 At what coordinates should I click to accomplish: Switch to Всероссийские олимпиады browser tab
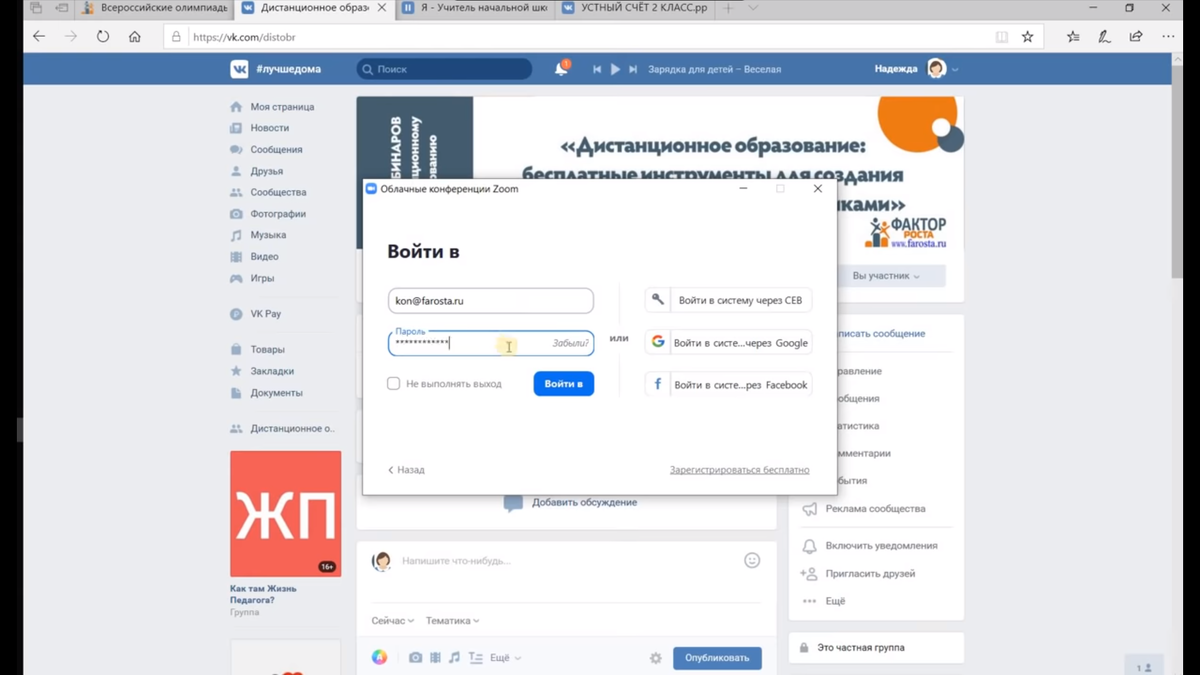pos(155,8)
